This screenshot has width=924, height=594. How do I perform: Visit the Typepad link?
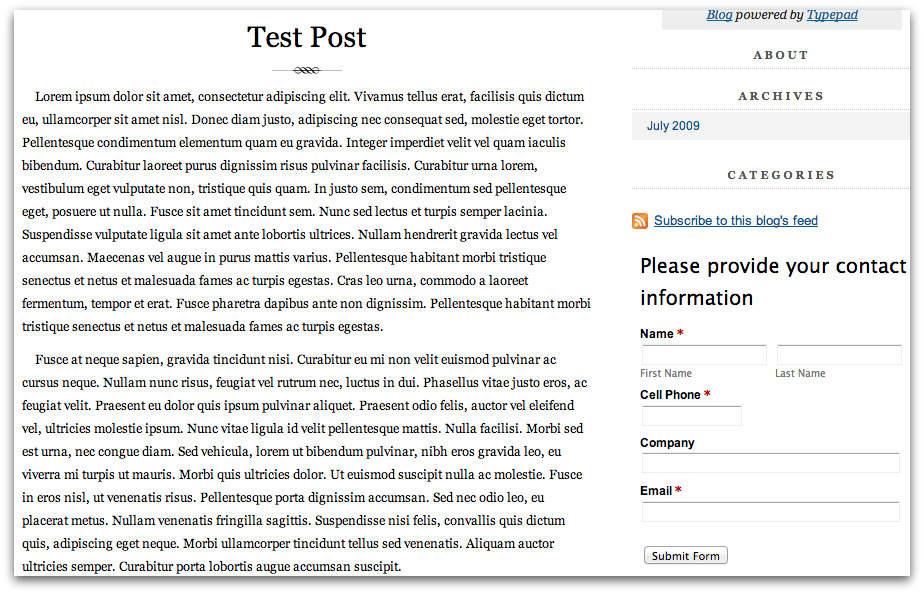[833, 14]
